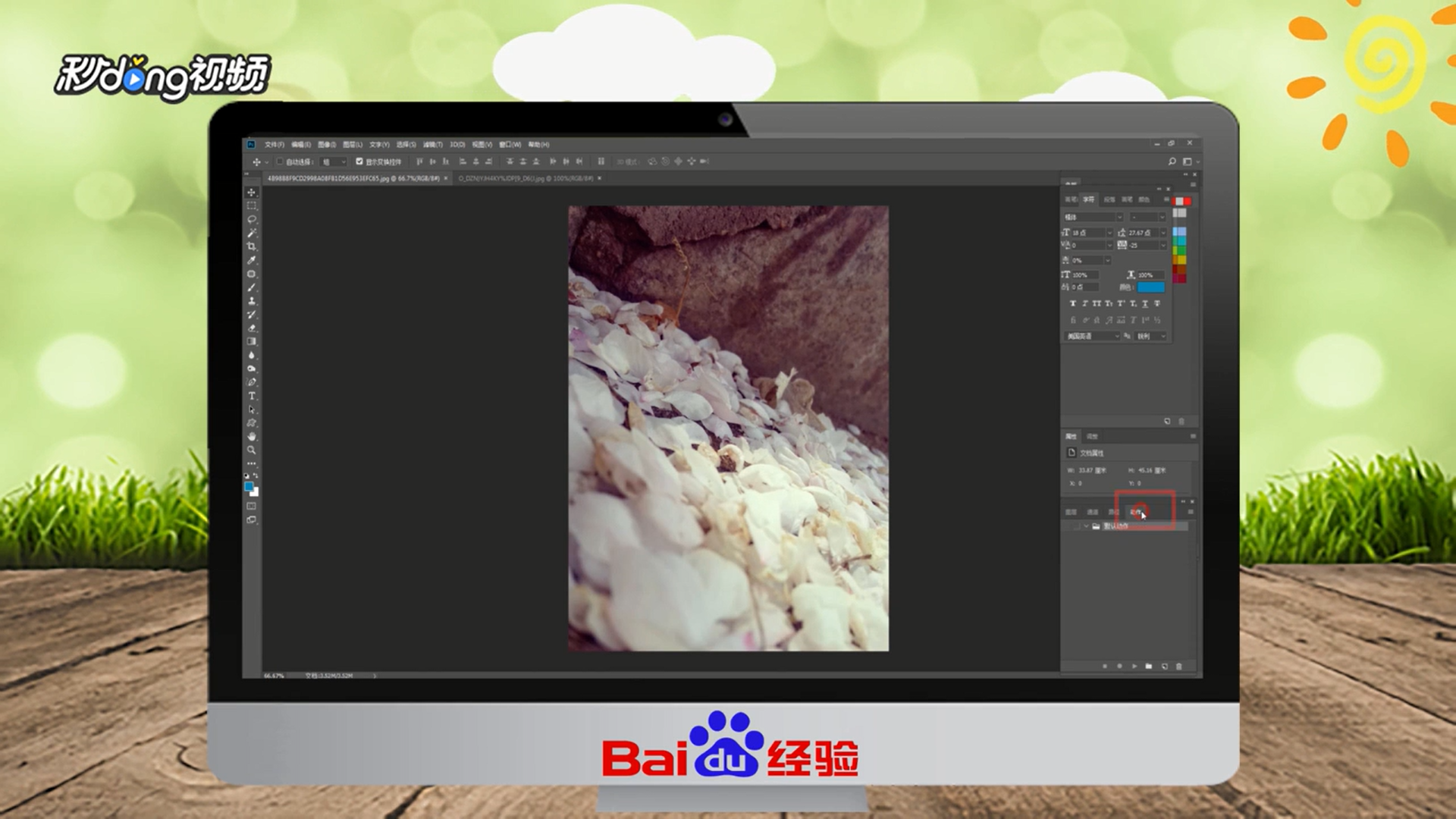Click the Faux Bold style icon
The height and width of the screenshot is (819, 1456).
(x=1072, y=303)
